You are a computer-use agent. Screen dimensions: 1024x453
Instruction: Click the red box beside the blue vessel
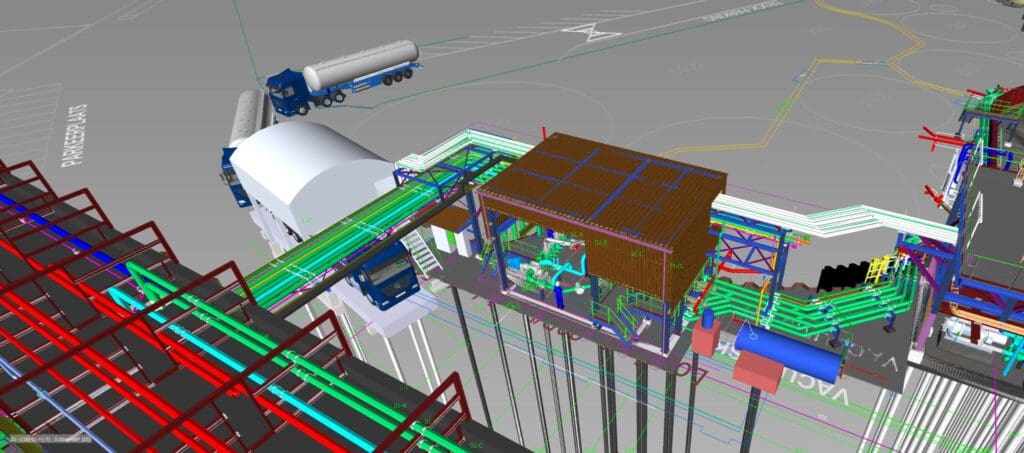click(757, 371)
